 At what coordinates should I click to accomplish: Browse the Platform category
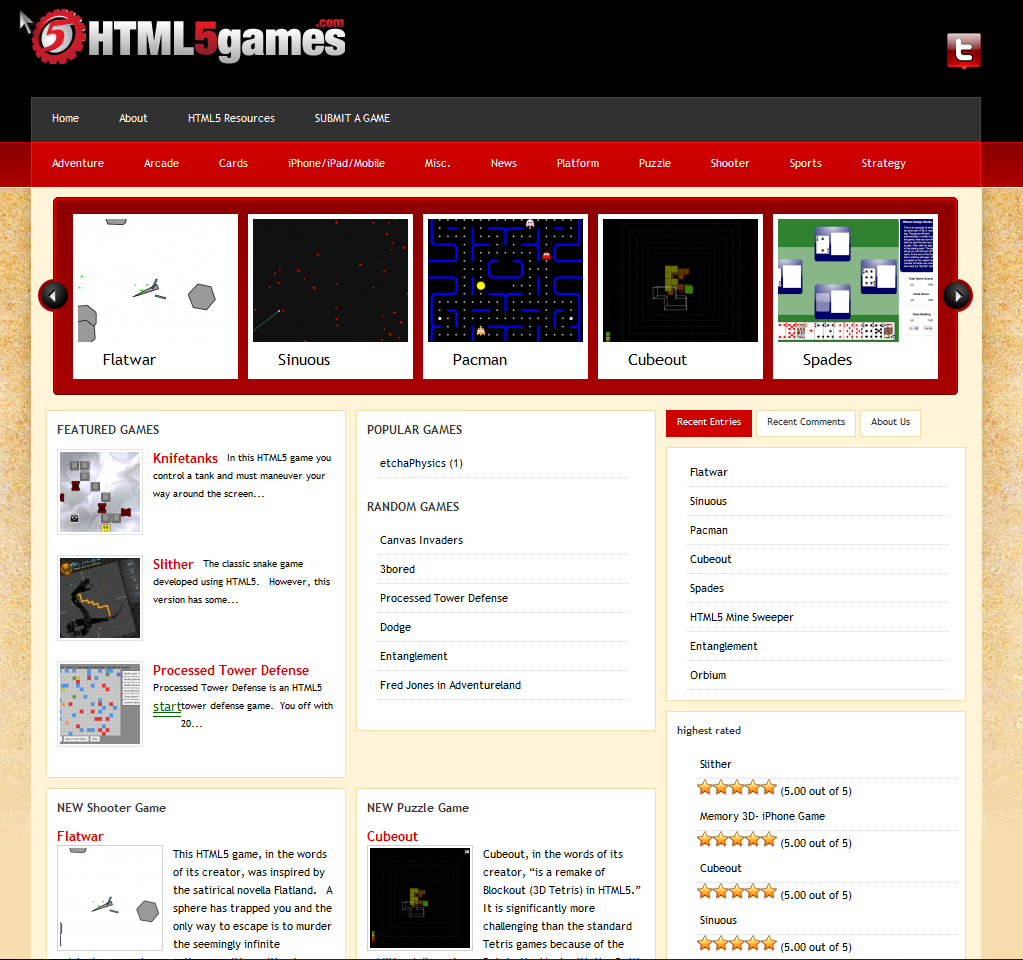click(x=577, y=163)
